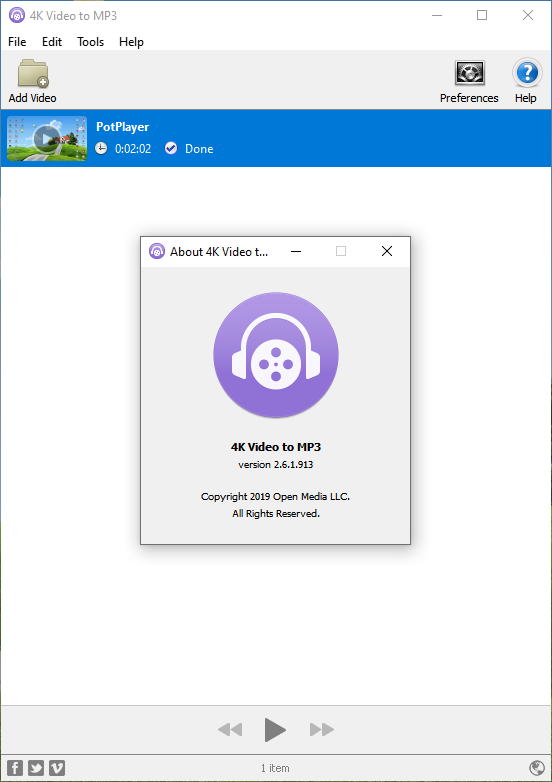552x782 pixels.
Task: Play the selected track
Action: (x=275, y=730)
